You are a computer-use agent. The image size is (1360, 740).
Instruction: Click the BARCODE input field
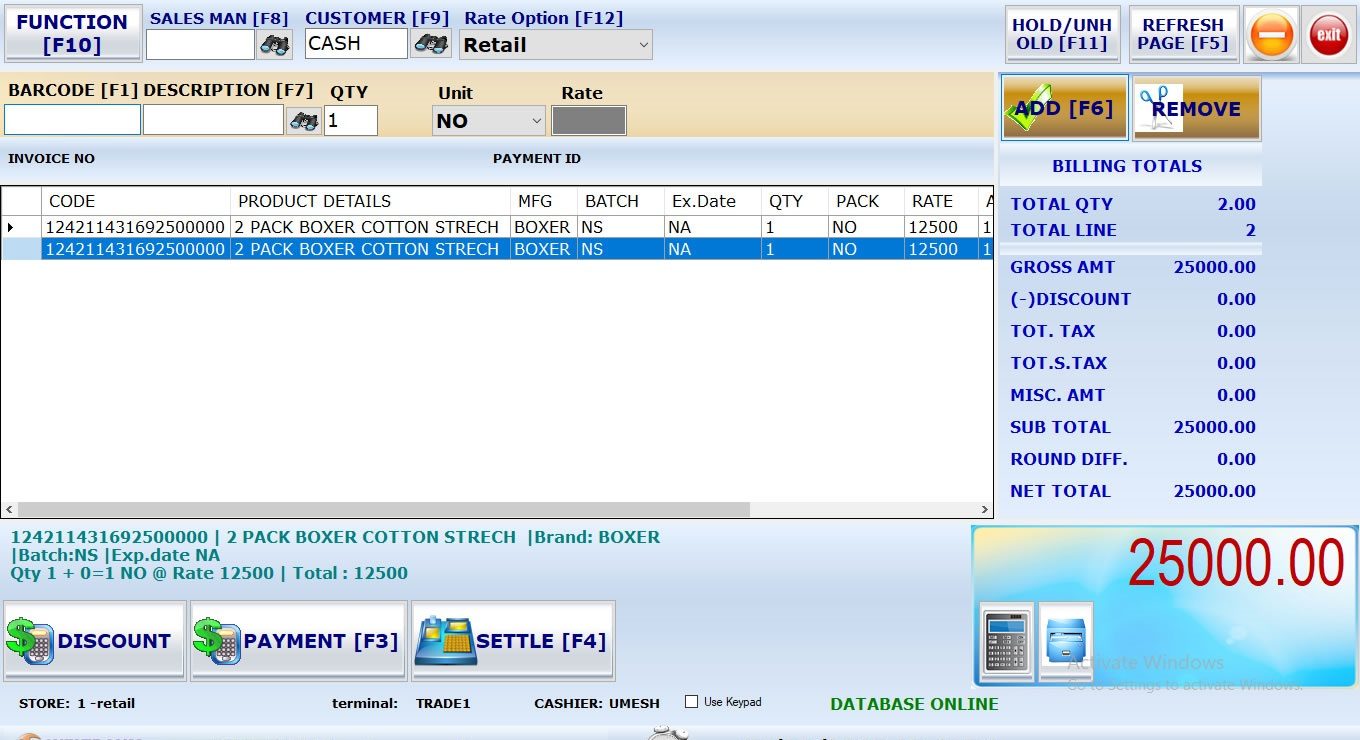pyautogui.click(x=72, y=120)
